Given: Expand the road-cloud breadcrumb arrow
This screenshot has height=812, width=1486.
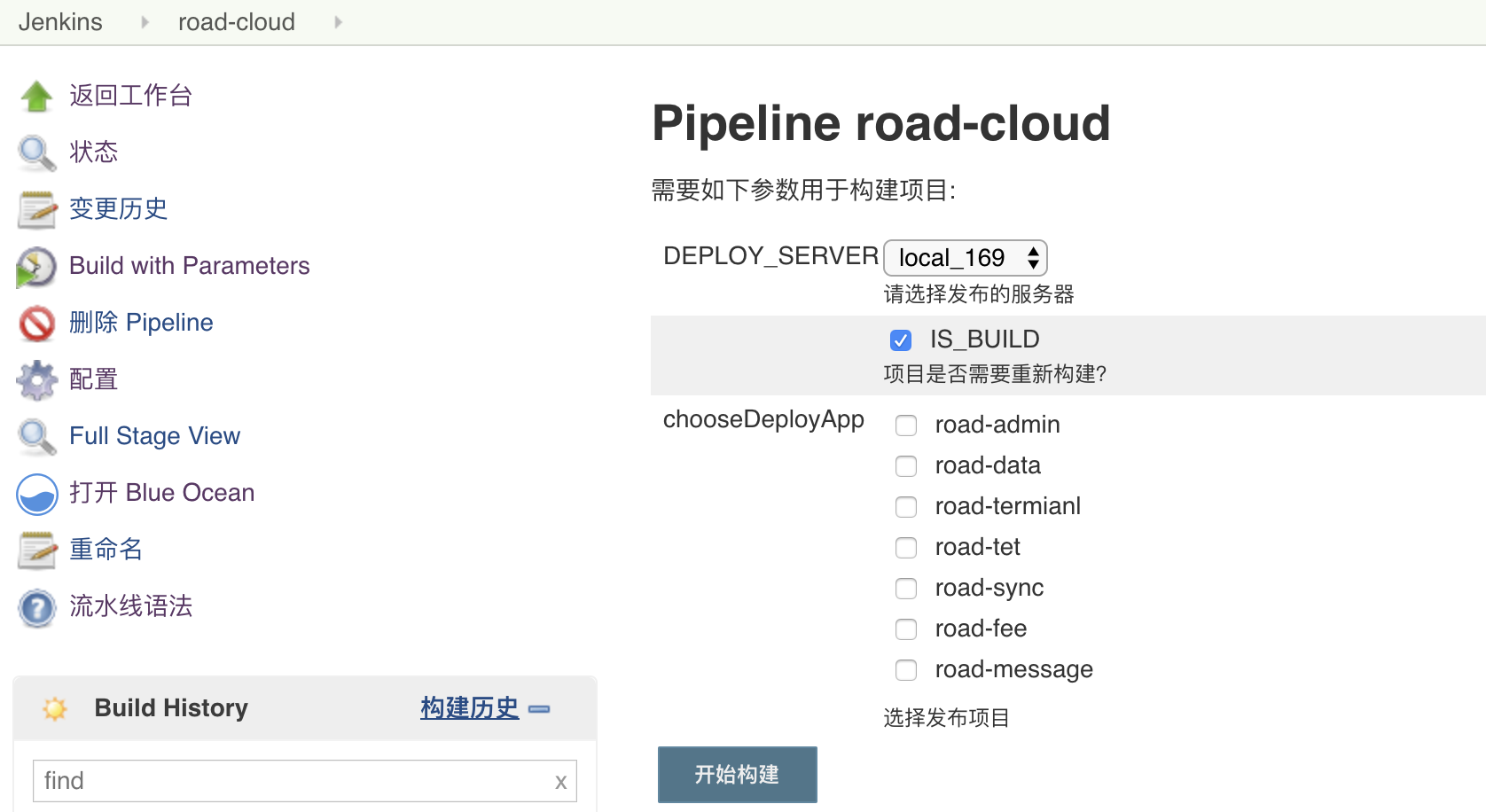Looking at the screenshot, I should coord(338,22).
